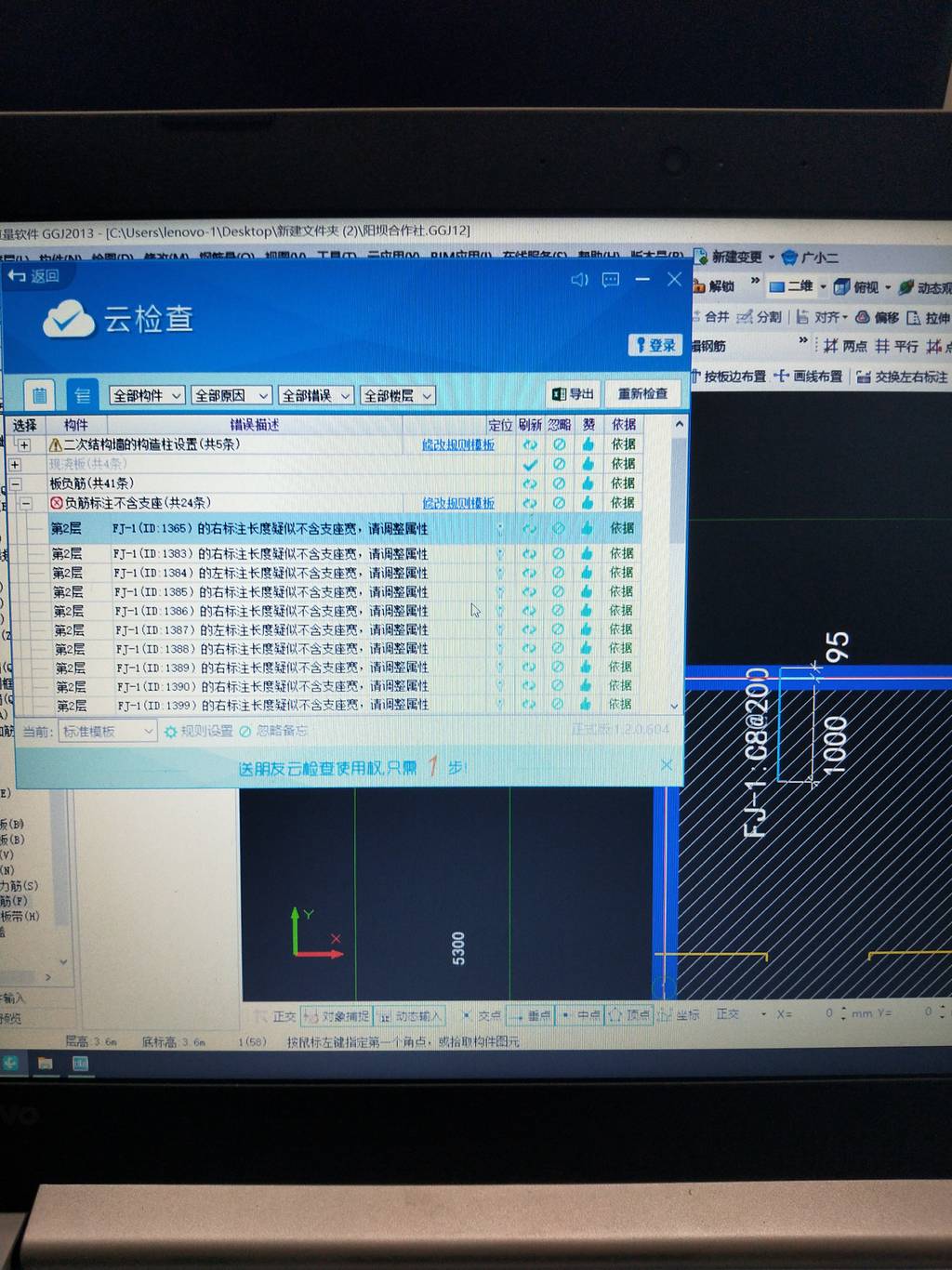The image size is (952, 1270).
Task: Expand the 二次结构墙的构造柱设置 group
Action: (24, 444)
